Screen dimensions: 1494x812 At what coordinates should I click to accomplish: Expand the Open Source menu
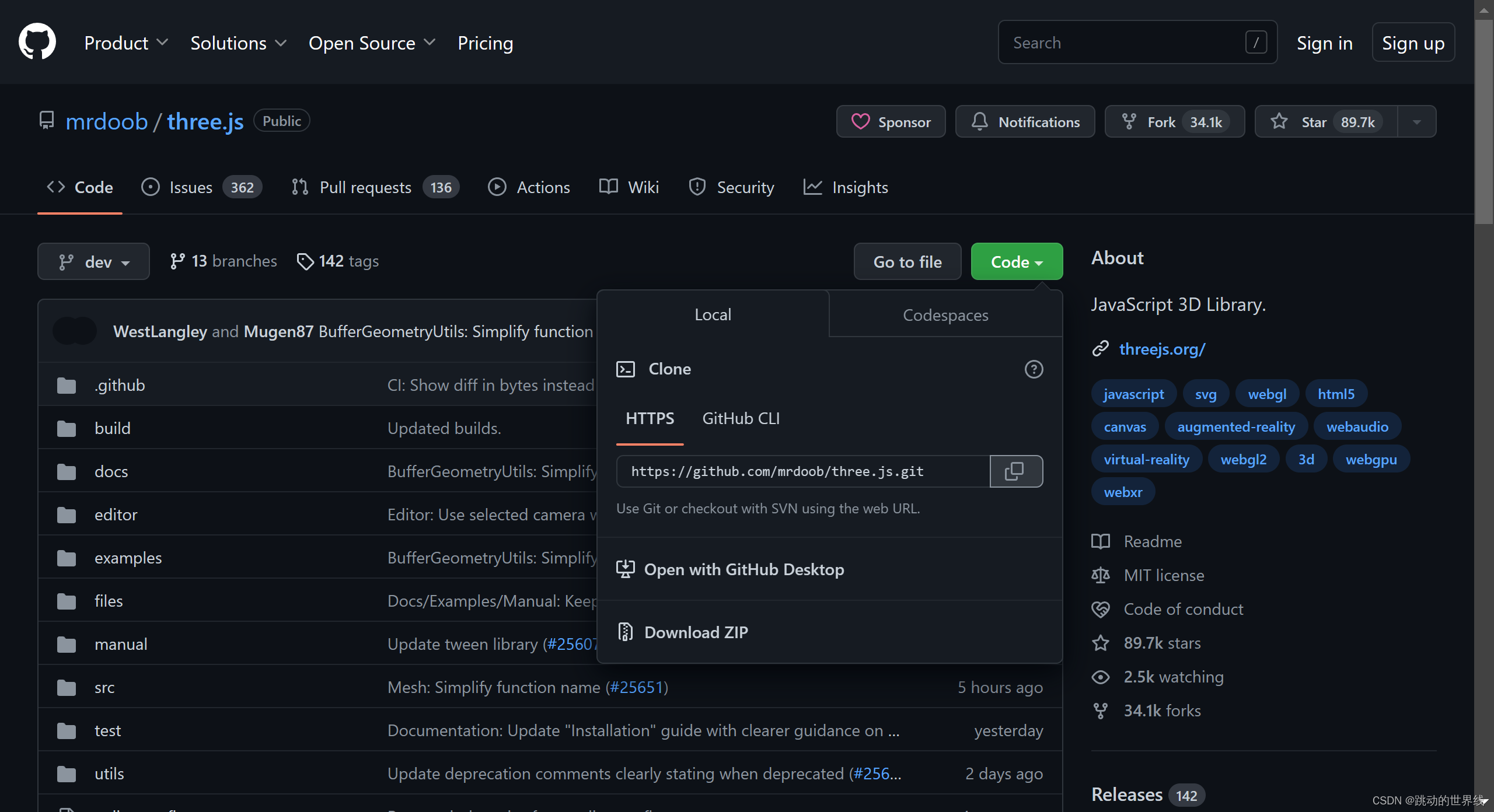(x=372, y=43)
